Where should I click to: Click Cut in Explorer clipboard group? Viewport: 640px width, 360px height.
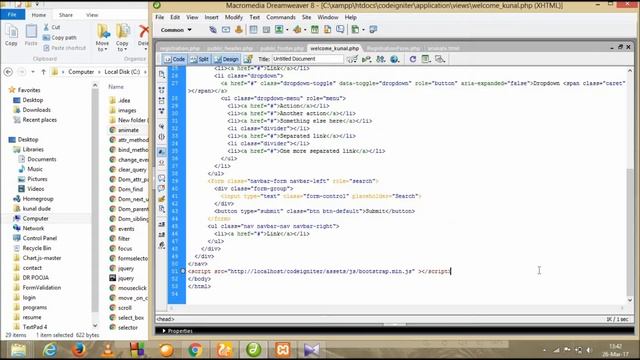coord(52,27)
